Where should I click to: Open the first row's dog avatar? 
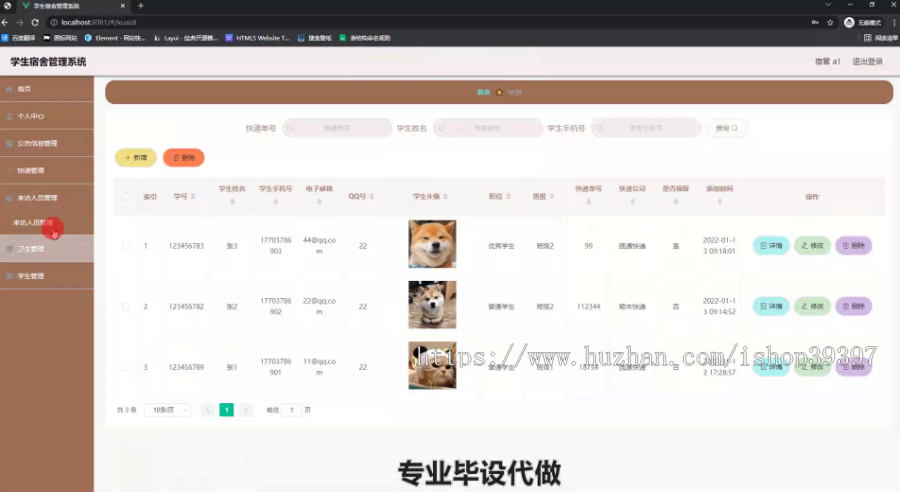[432, 244]
